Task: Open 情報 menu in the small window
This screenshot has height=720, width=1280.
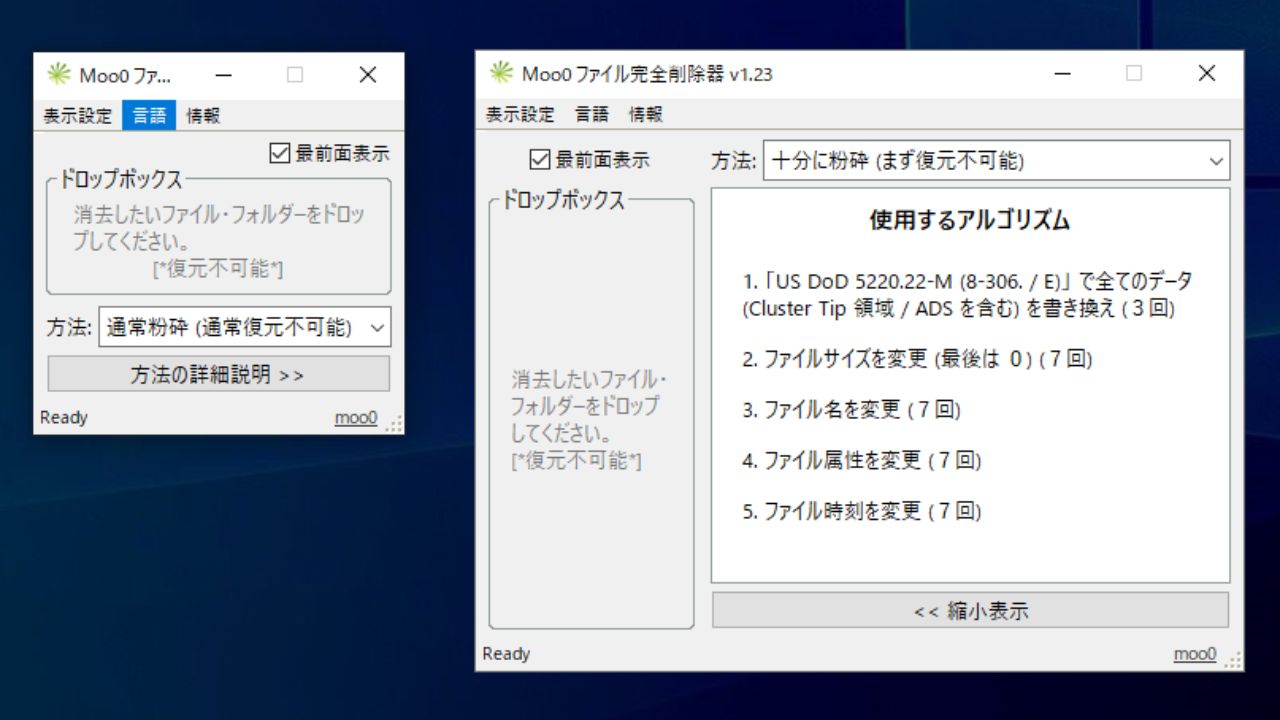Action: point(203,115)
